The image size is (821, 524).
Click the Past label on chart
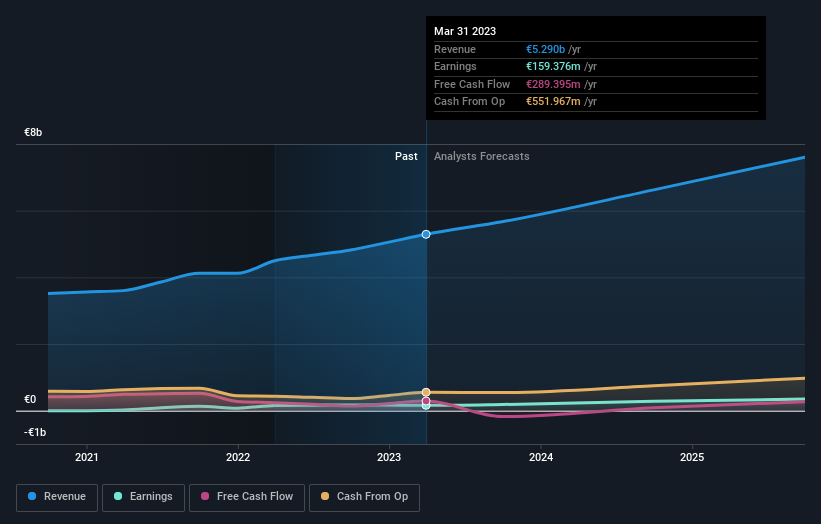pyautogui.click(x=406, y=156)
